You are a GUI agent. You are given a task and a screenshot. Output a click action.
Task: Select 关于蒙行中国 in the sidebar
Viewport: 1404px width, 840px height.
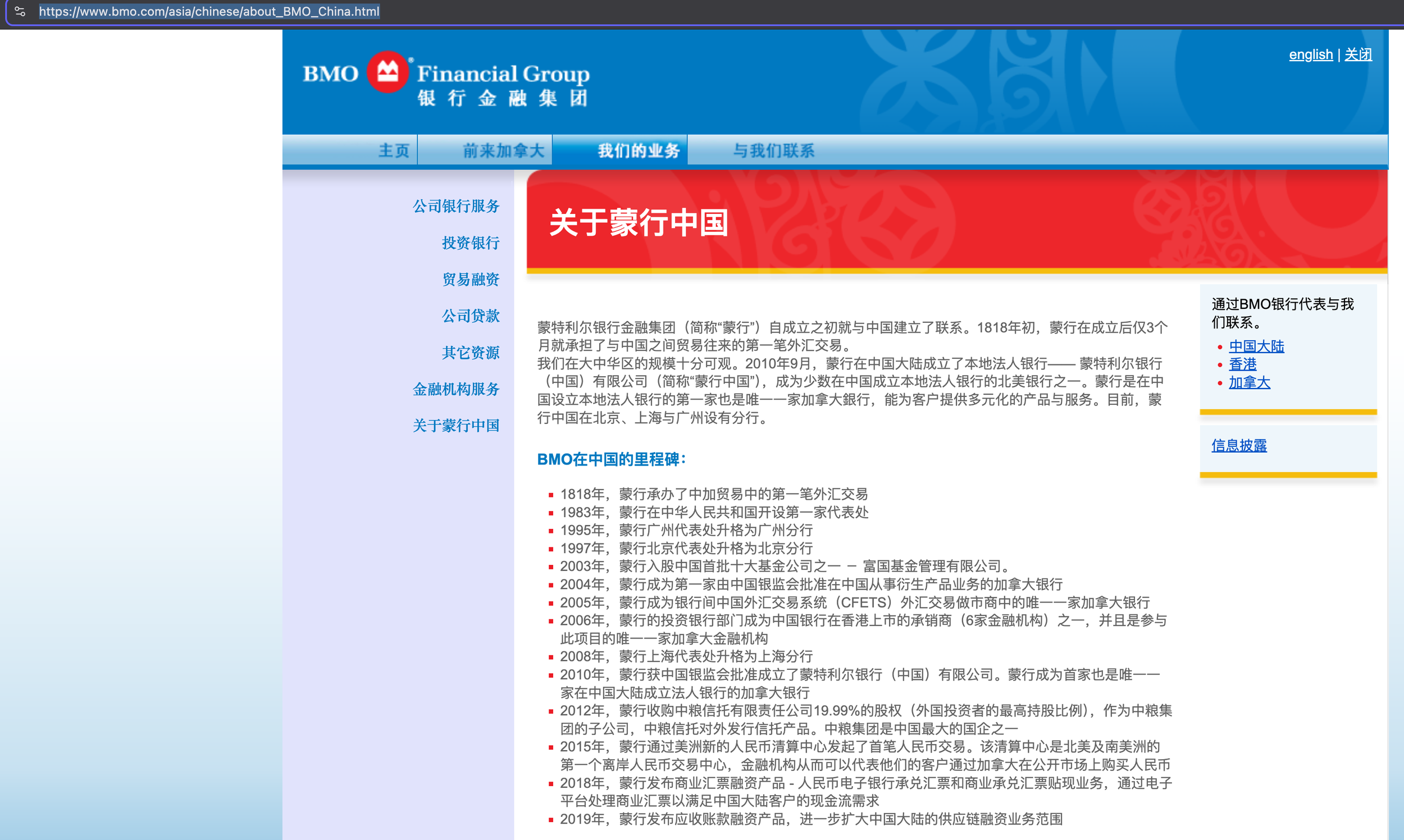point(455,426)
